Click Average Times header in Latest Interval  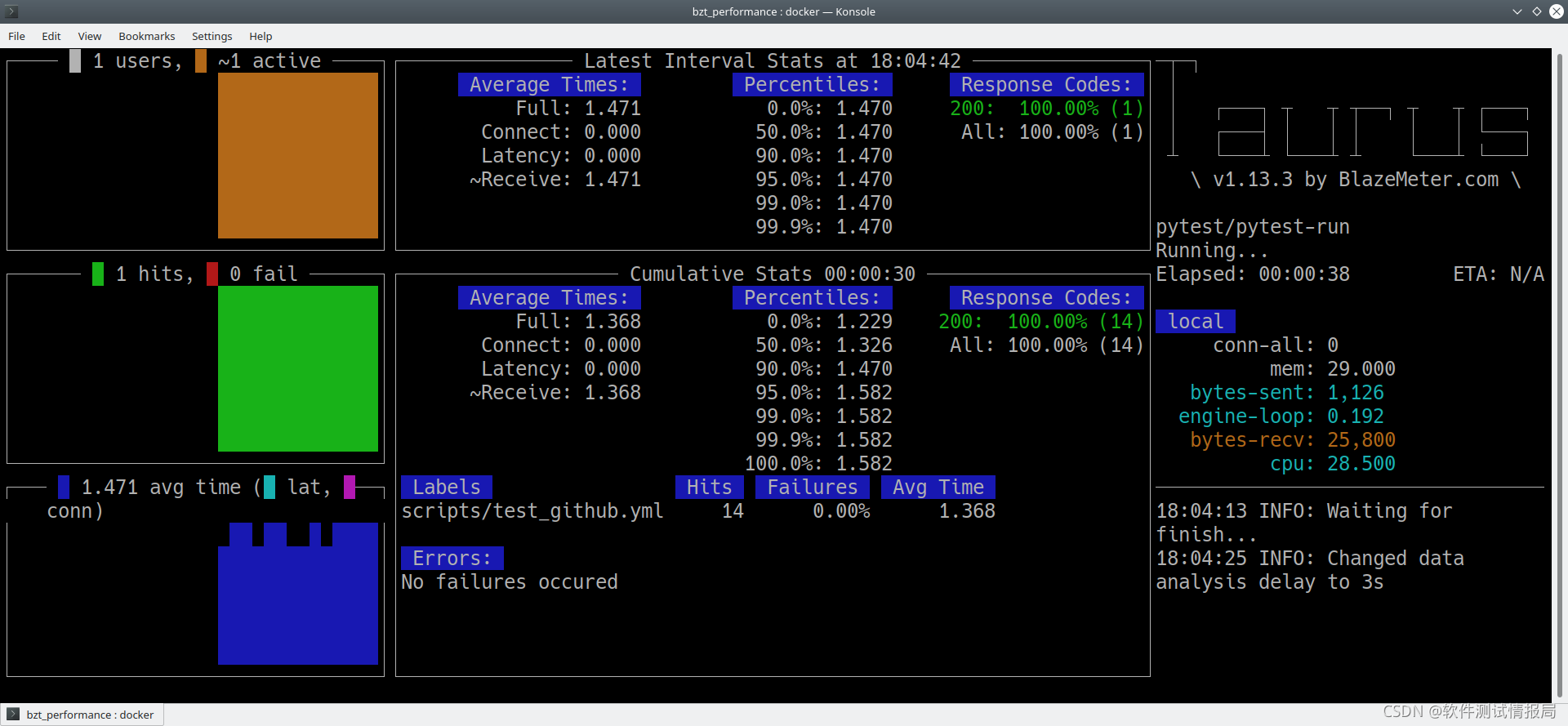[550, 85]
